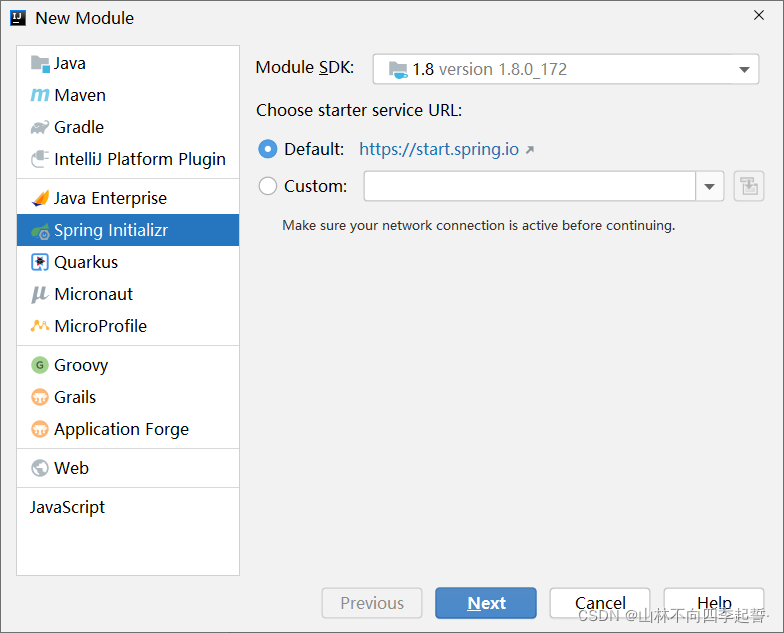Screen dimensions: 784x633
Task: Choose Gradle module type
Action: pyautogui.click(x=128, y=127)
